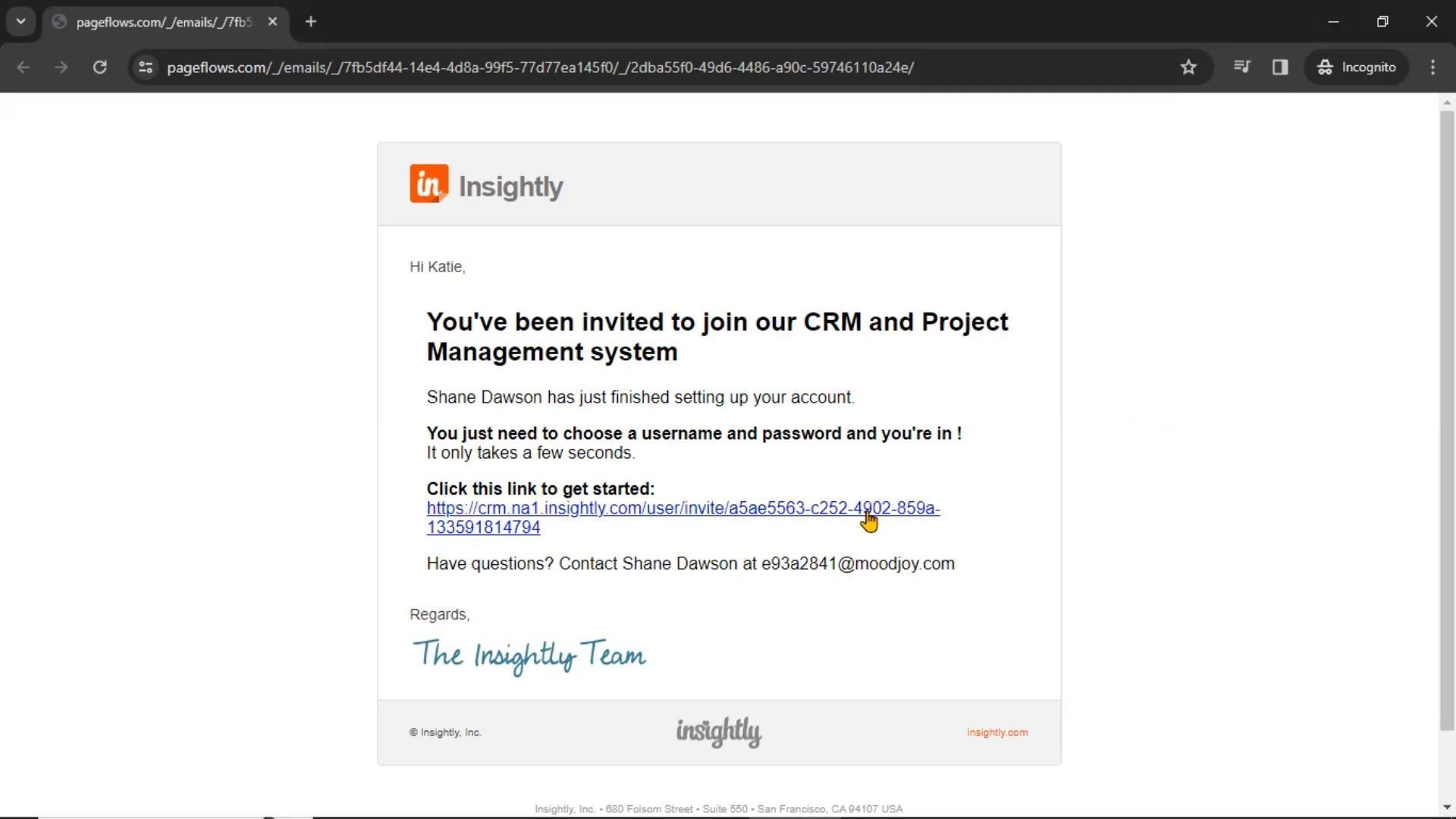Open the media controls icon
This screenshot has width=1456, height=819.
click(1241, 67)
